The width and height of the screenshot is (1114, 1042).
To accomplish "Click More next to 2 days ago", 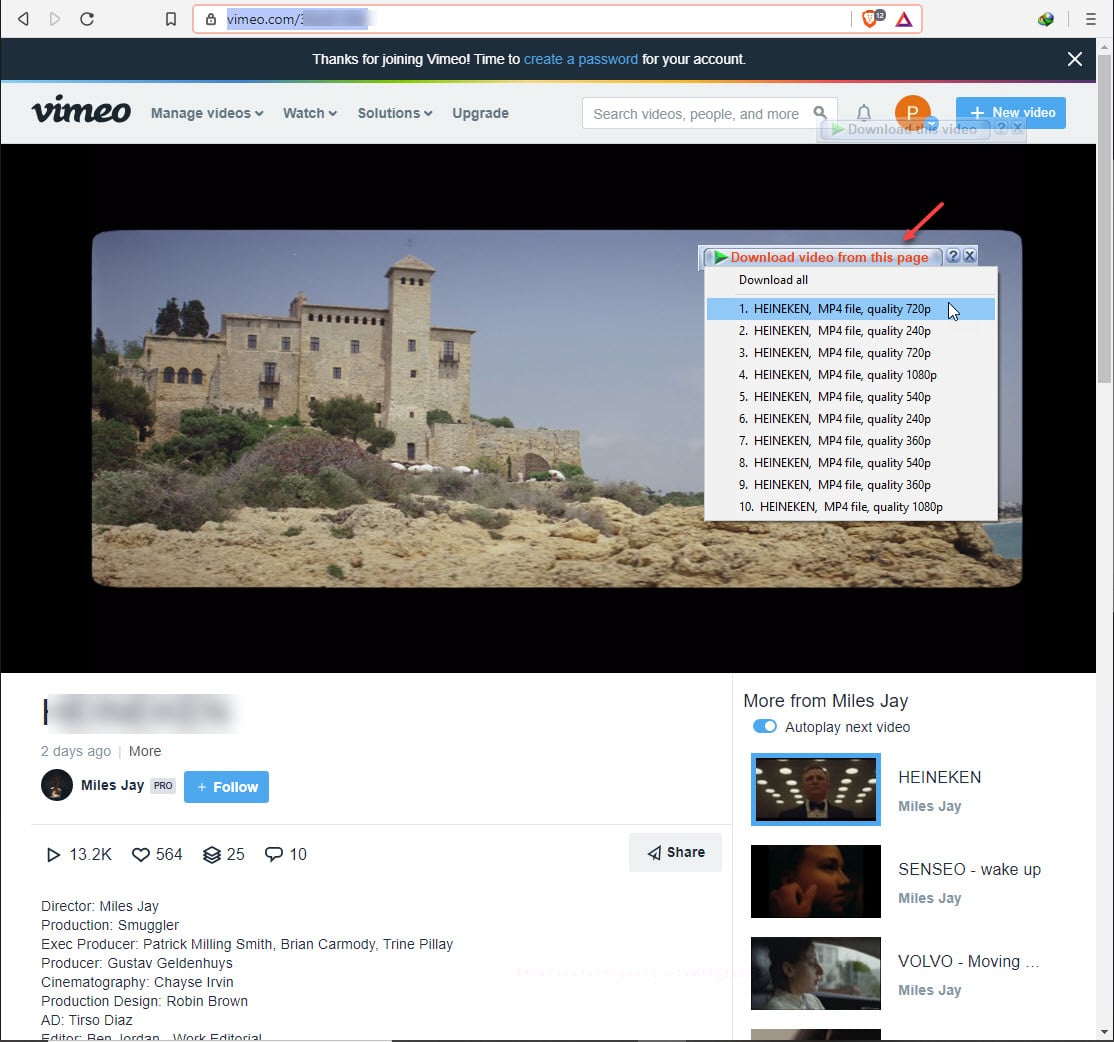I will pyautogui.click(x=145, y=751).
